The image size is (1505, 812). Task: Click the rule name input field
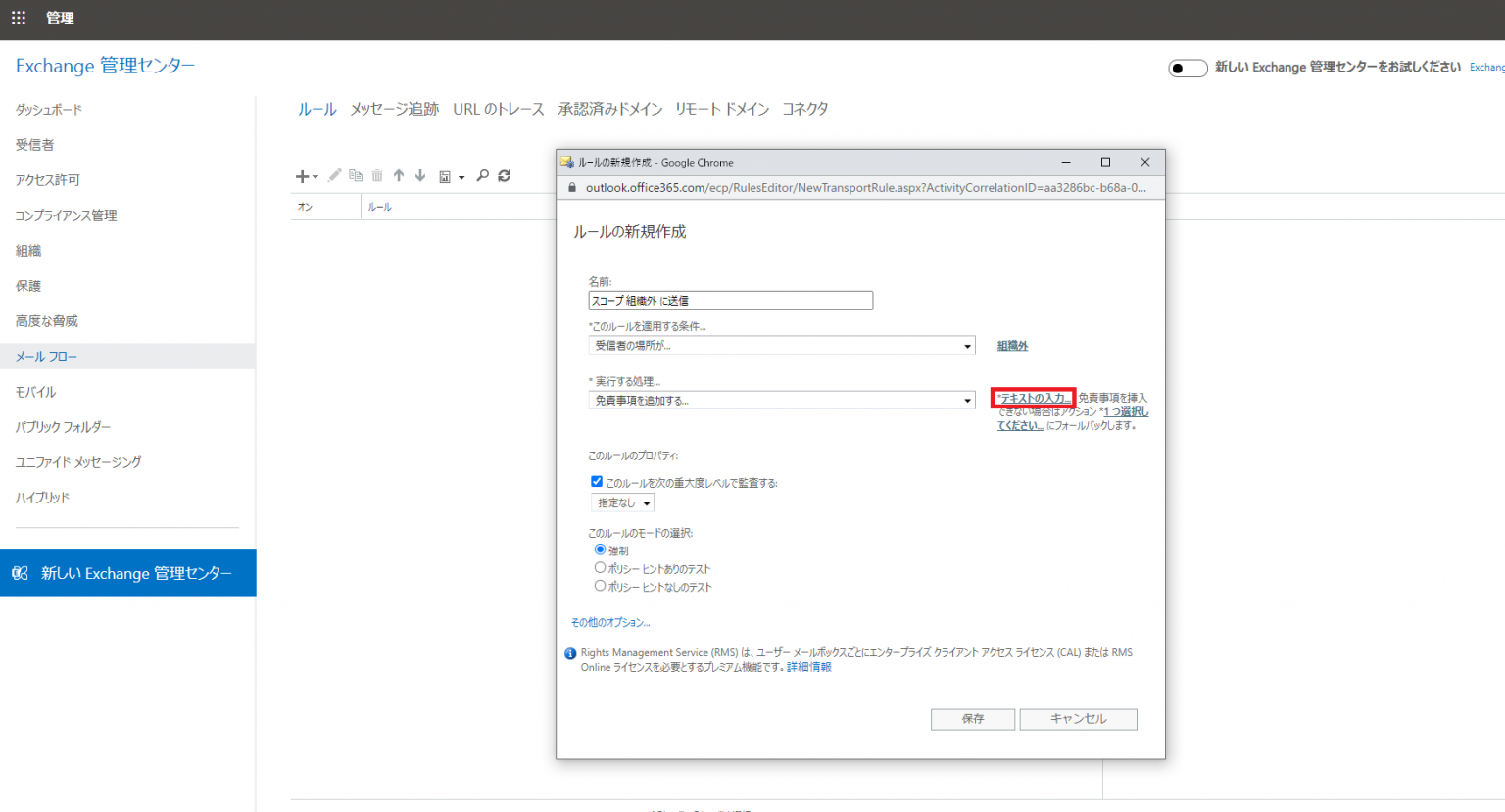[730, 301]
